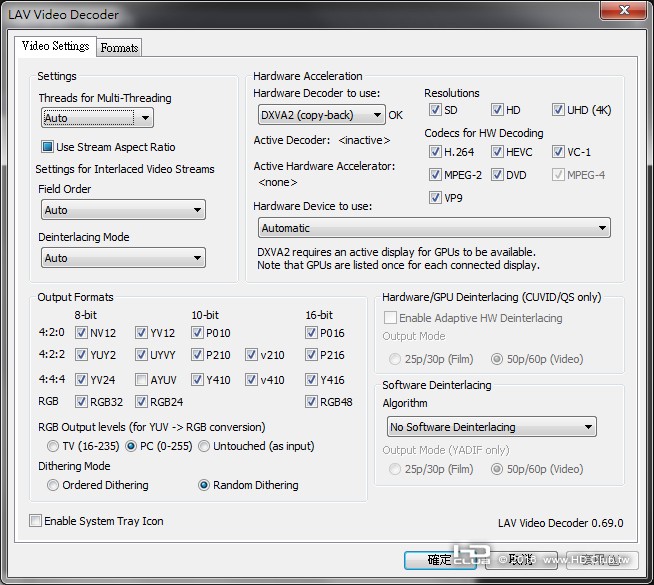Select the Video Settings tab
654x585 pixels.
click(55, 46)
